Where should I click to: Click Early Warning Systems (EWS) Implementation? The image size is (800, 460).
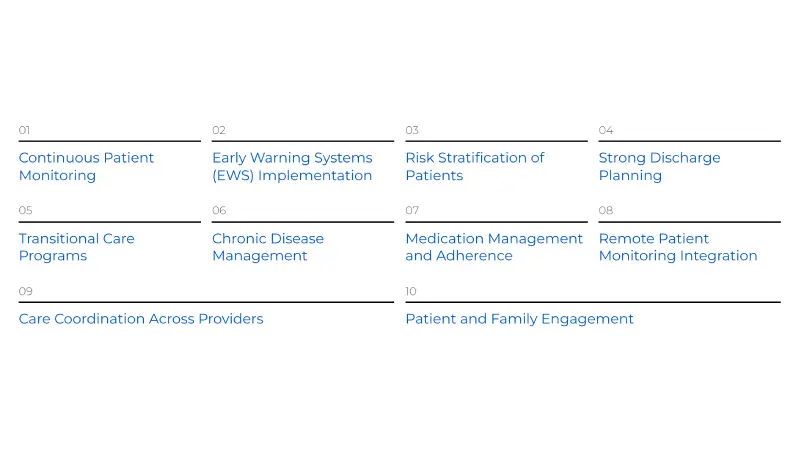coord(292,166)
